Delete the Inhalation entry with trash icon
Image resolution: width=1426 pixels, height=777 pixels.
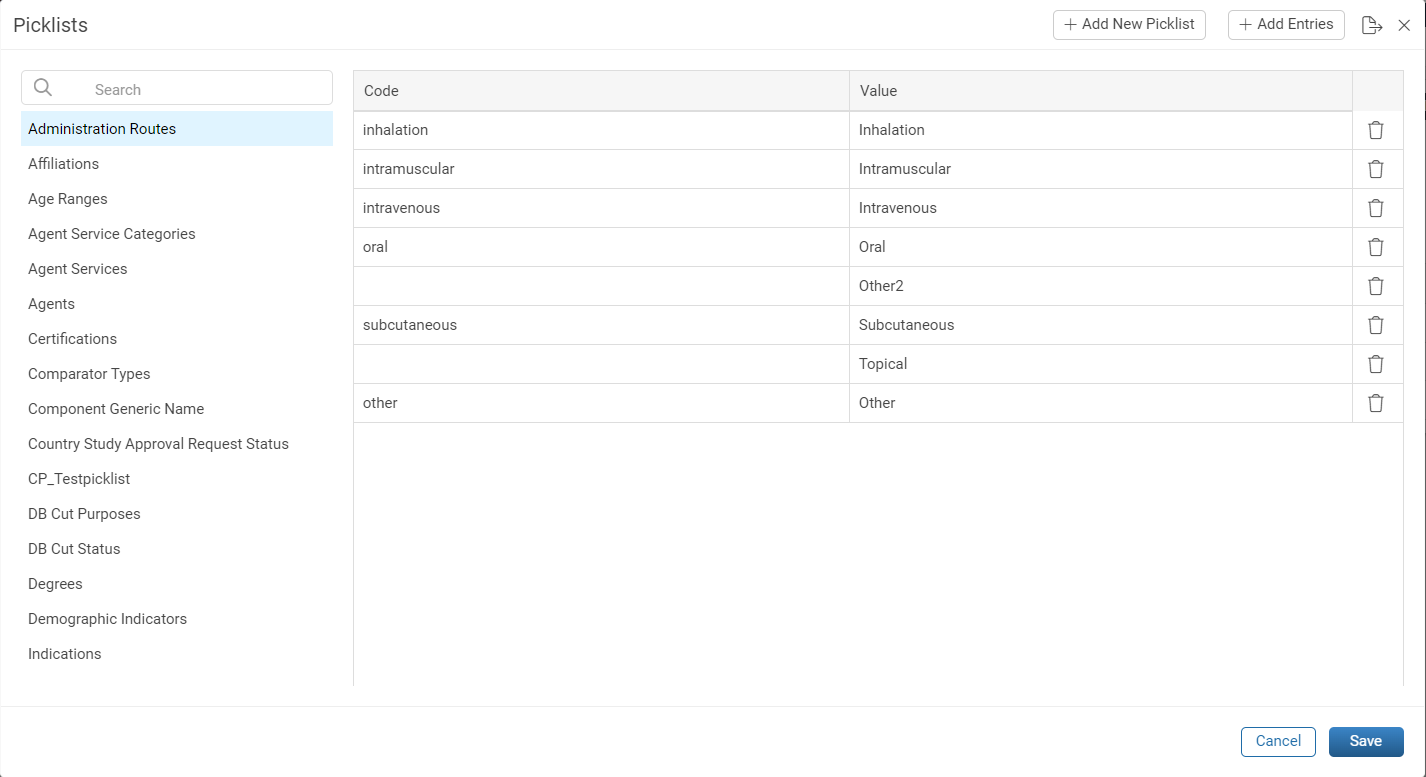point(1376,130)
